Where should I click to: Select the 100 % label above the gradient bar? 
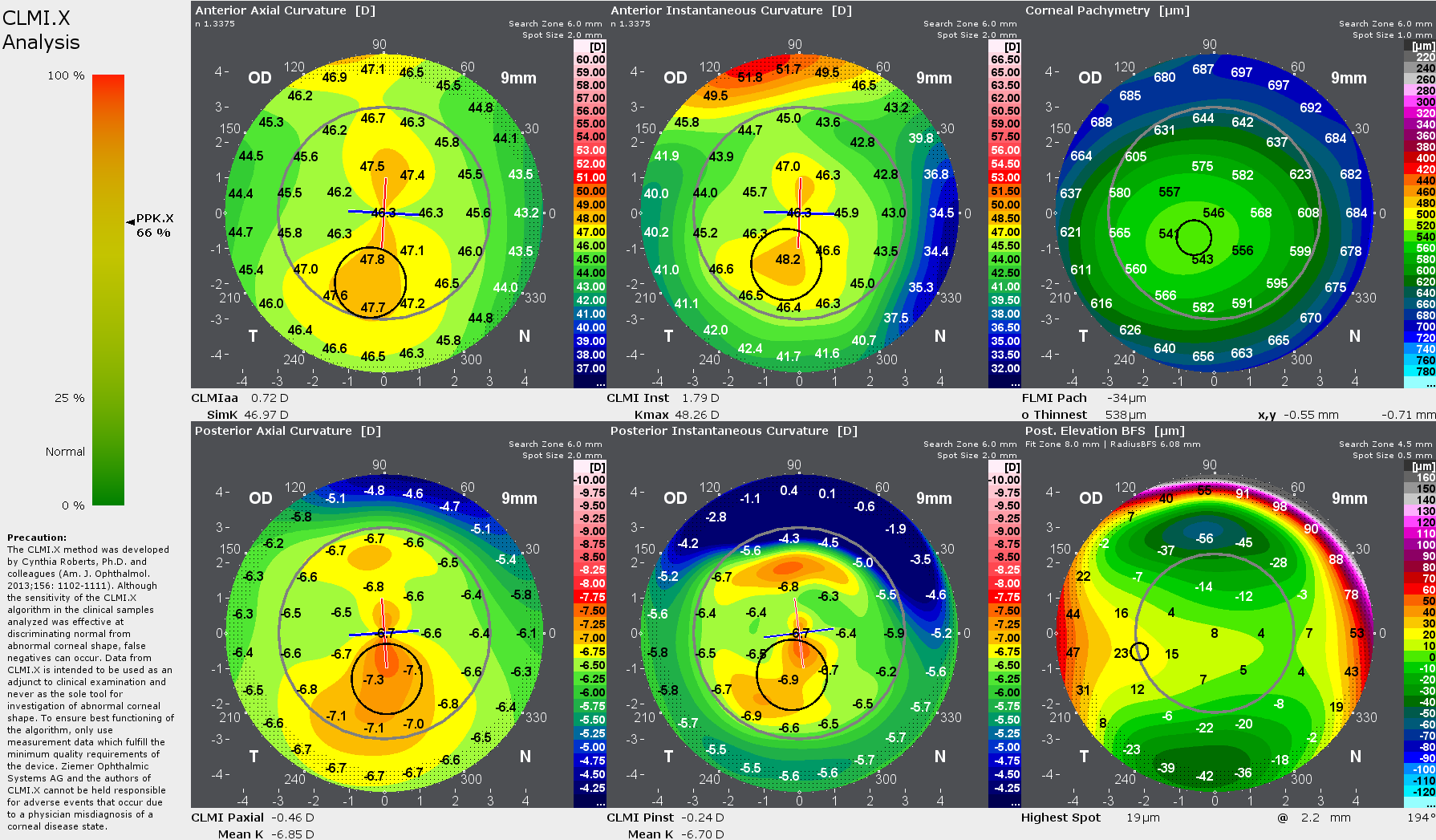click(x=66, y=75)
